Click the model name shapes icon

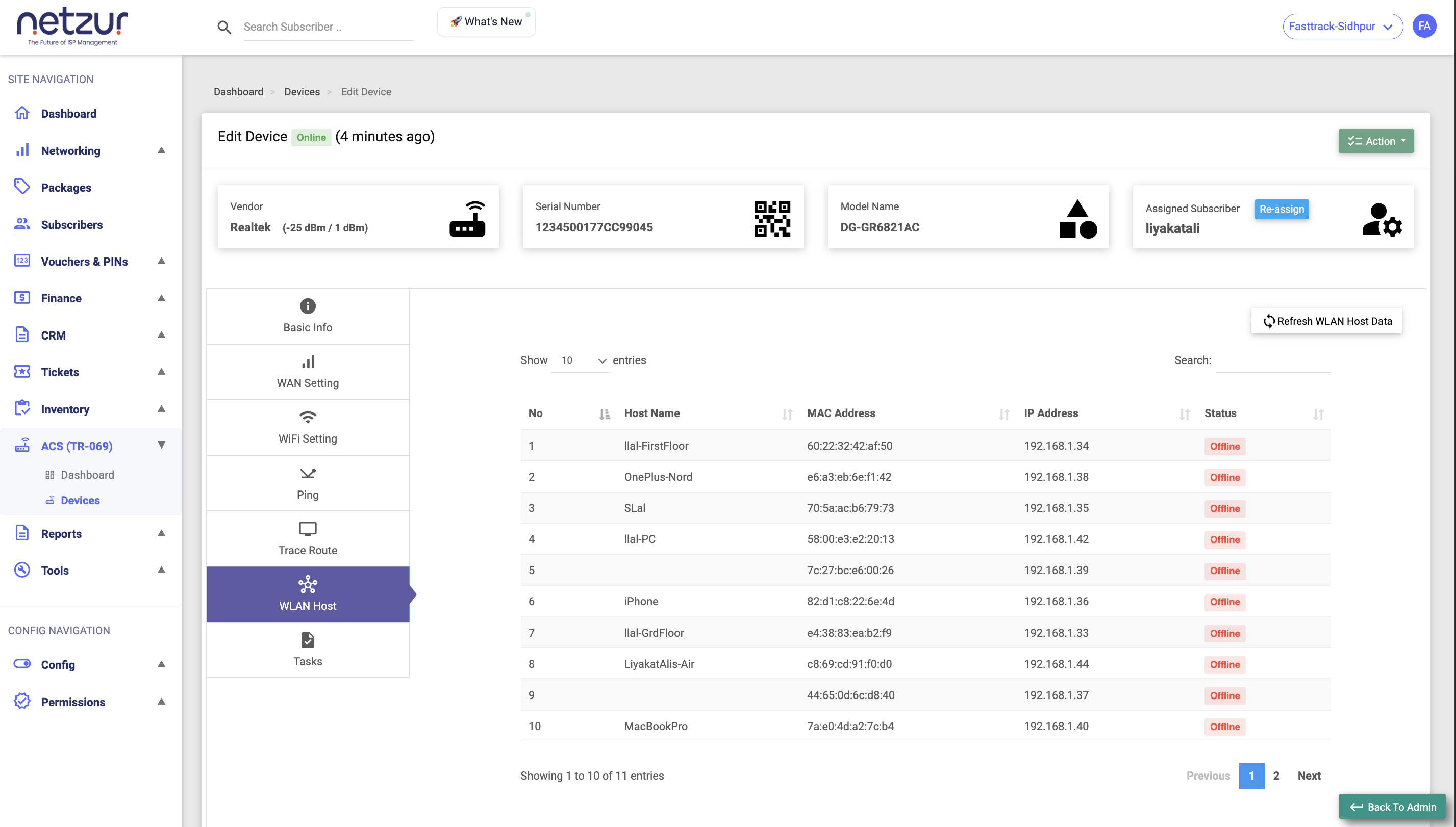coord(1078,219)
